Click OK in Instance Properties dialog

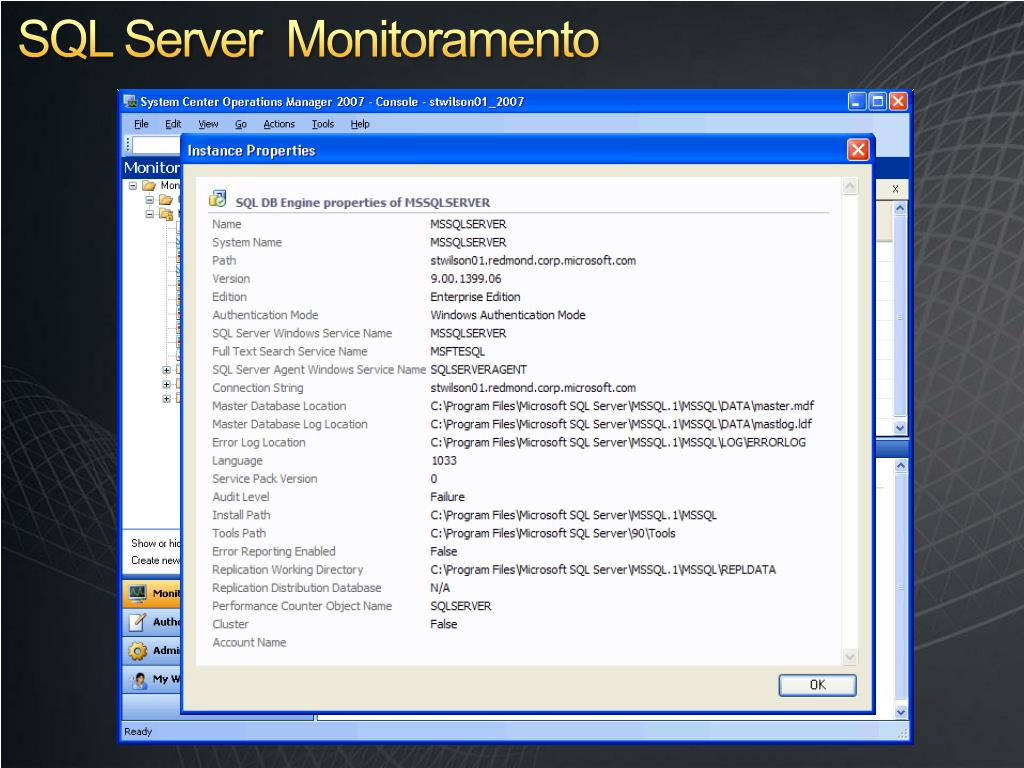click(817, 685)
